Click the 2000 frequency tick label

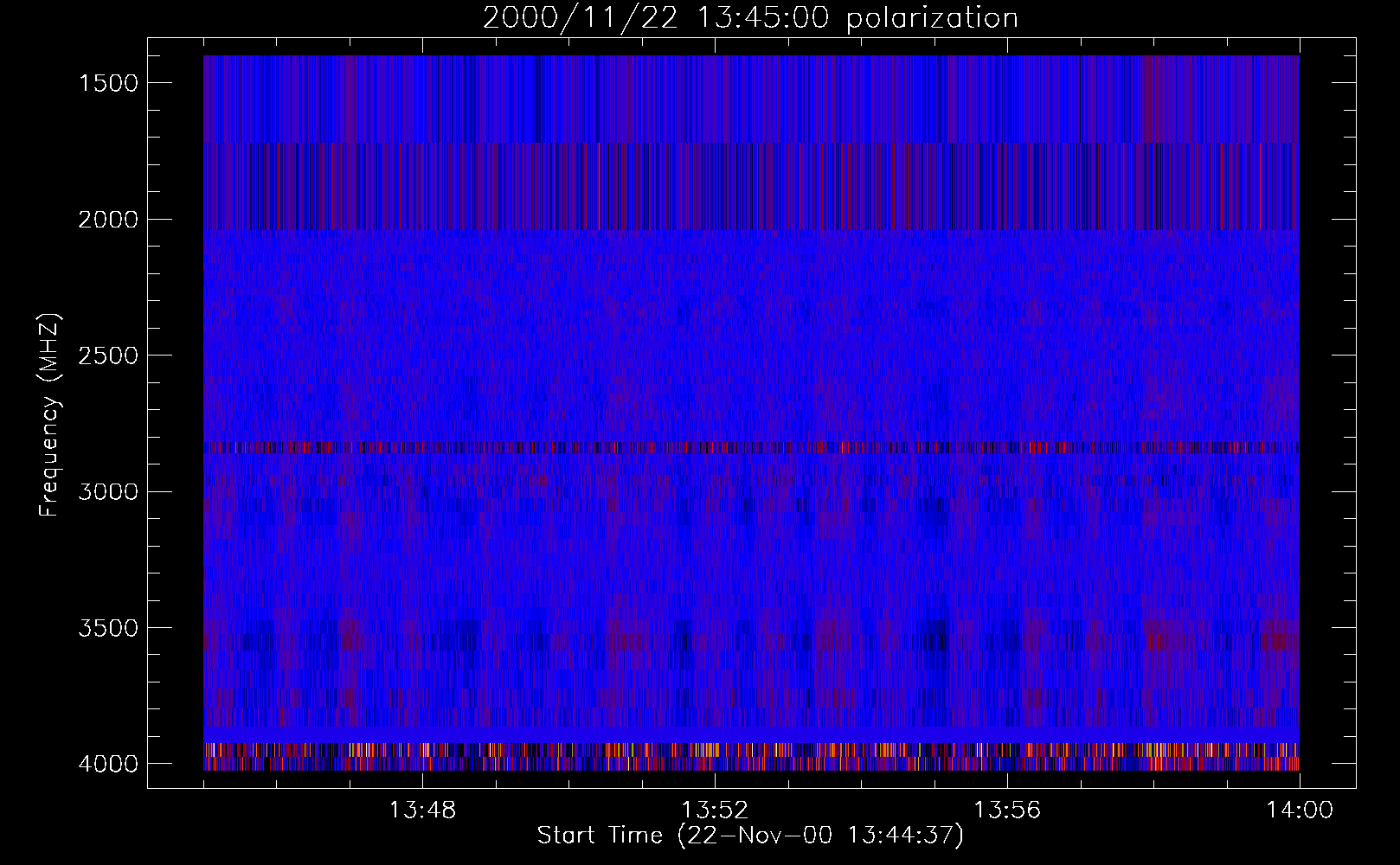coord(108,220)
